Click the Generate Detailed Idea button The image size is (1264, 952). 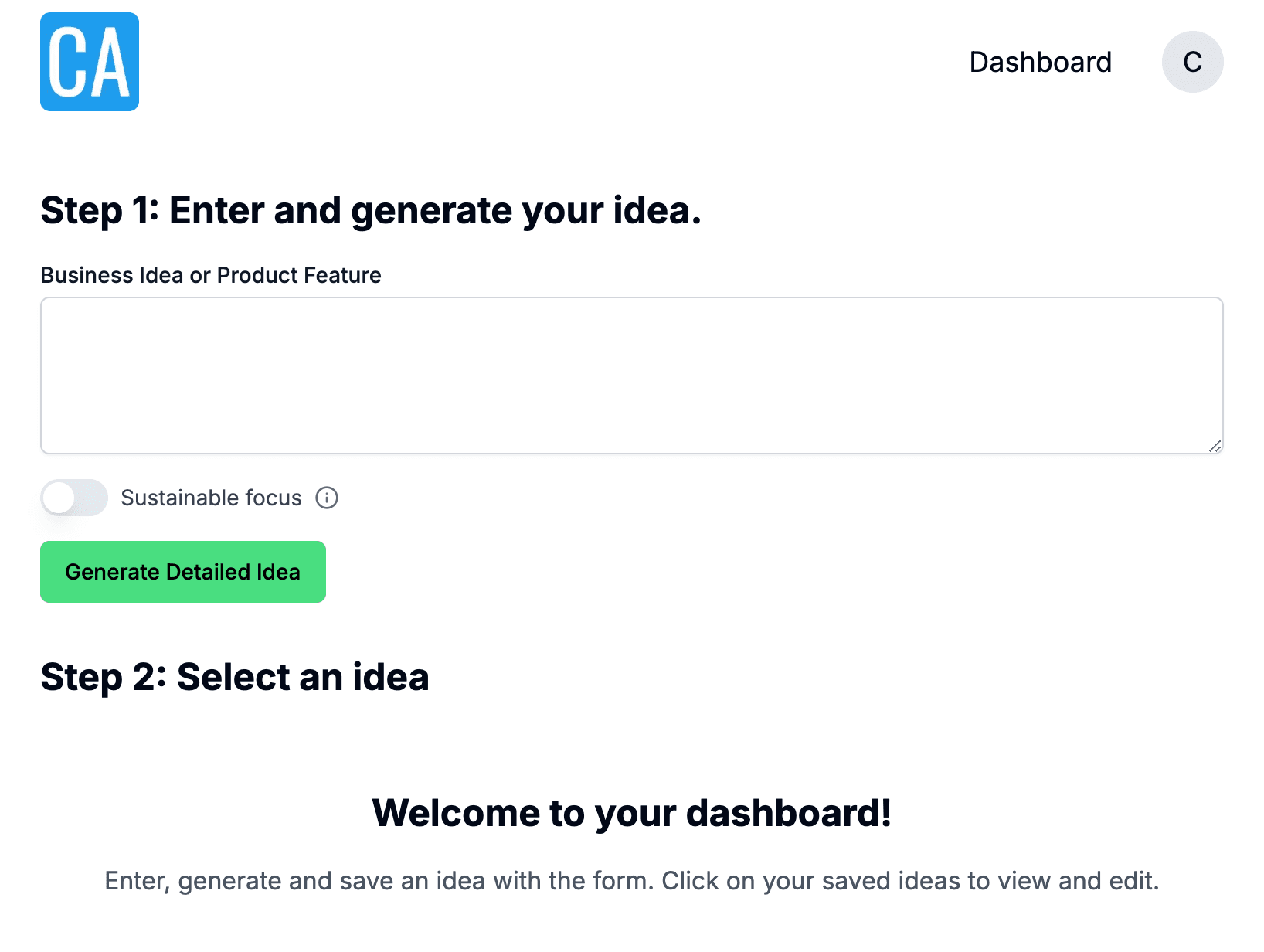tap(183, 572)
